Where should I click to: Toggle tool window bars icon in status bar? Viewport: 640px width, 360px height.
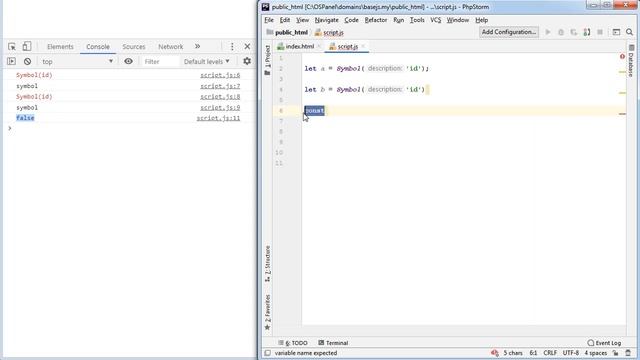[267, 353]
